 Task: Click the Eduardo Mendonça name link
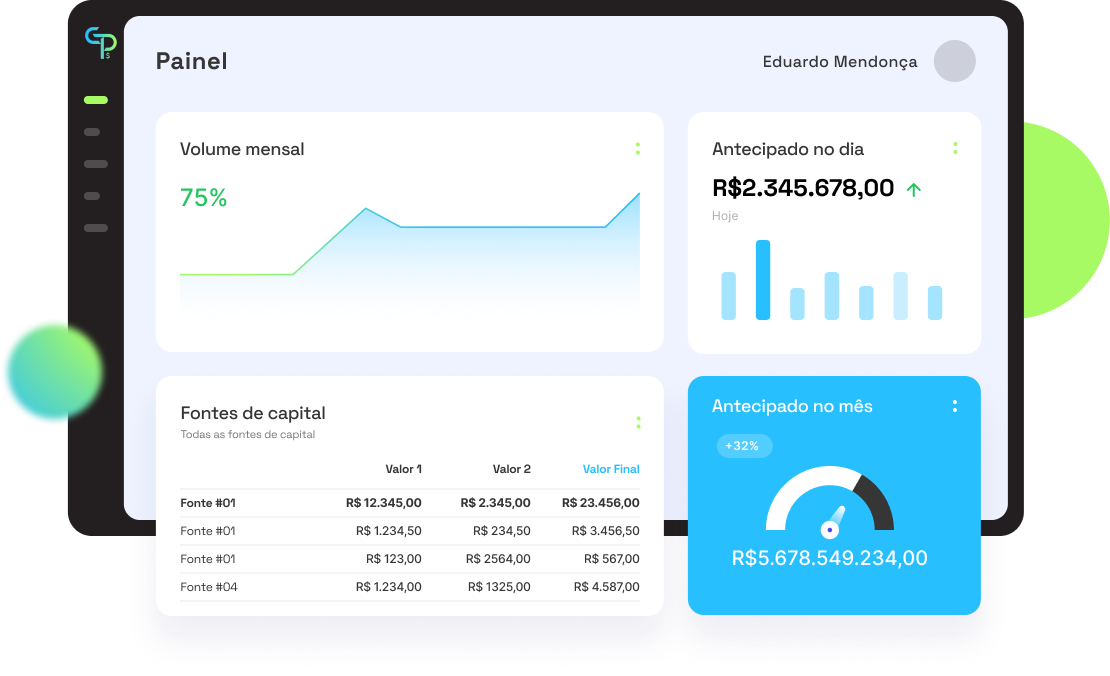tap(840, 61)
